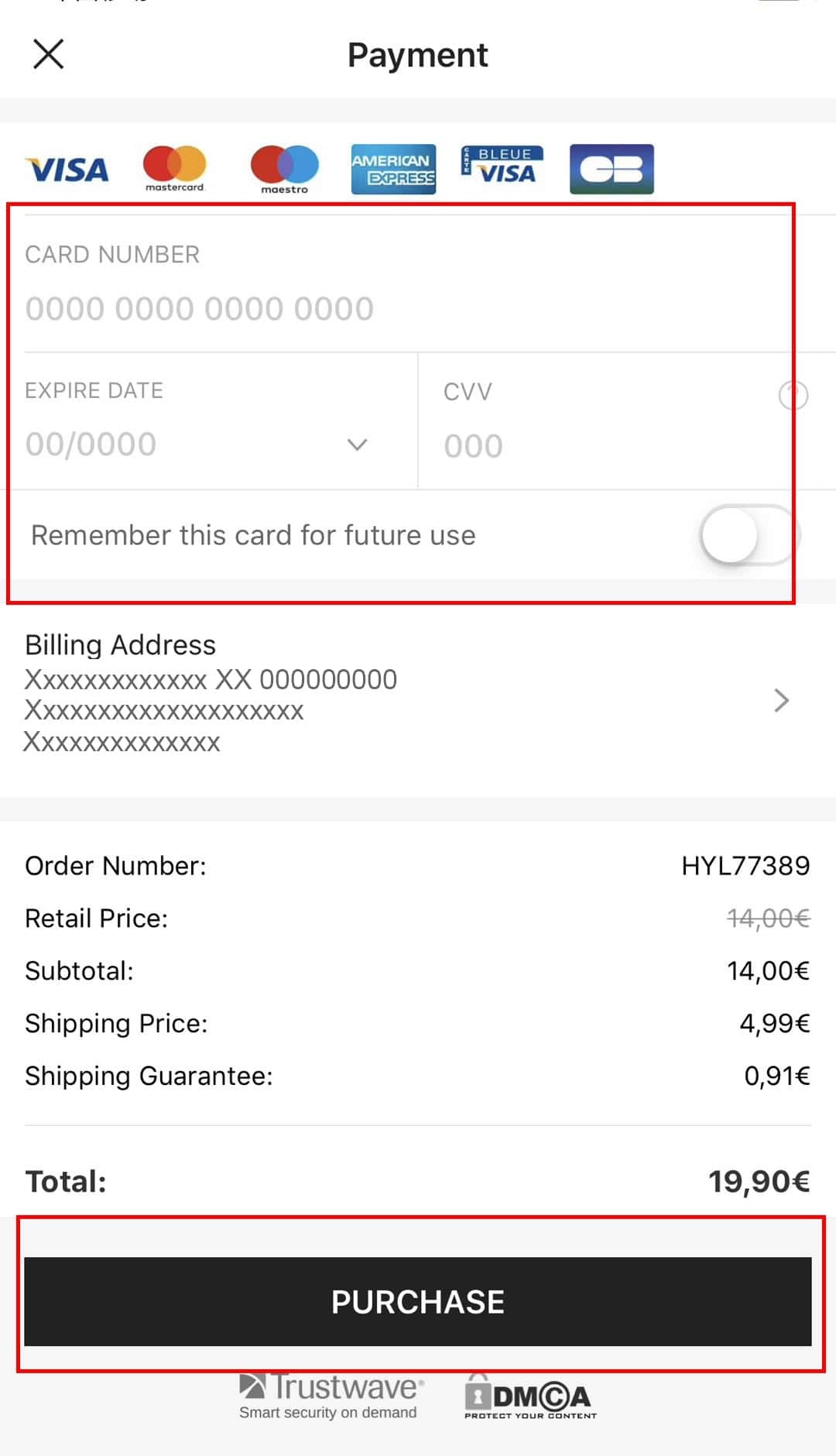Choose the Carte Bleue Visa logo
836x1456 pixels.
(502, 166)
